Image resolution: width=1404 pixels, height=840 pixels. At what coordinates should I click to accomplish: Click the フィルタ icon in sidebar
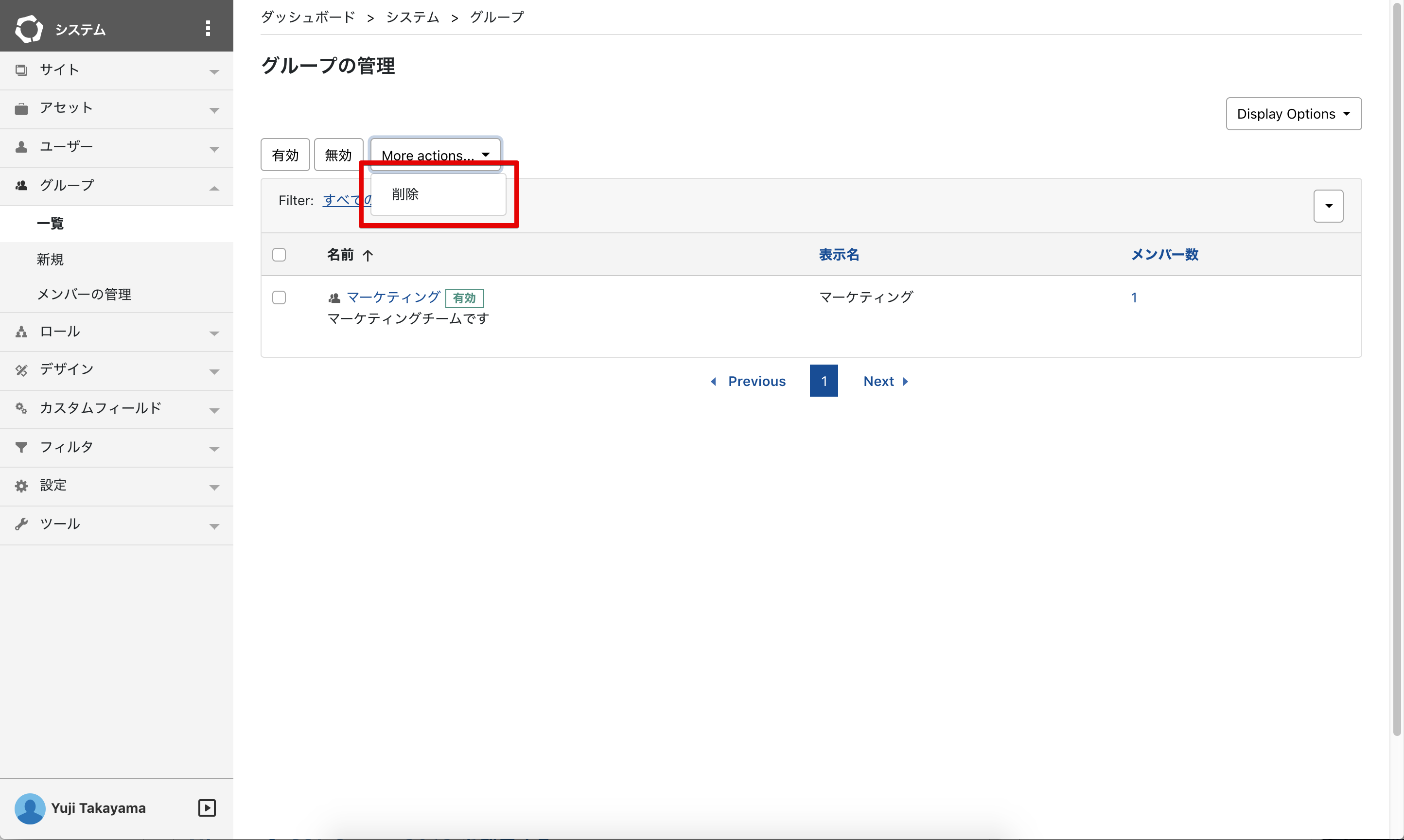21,446
